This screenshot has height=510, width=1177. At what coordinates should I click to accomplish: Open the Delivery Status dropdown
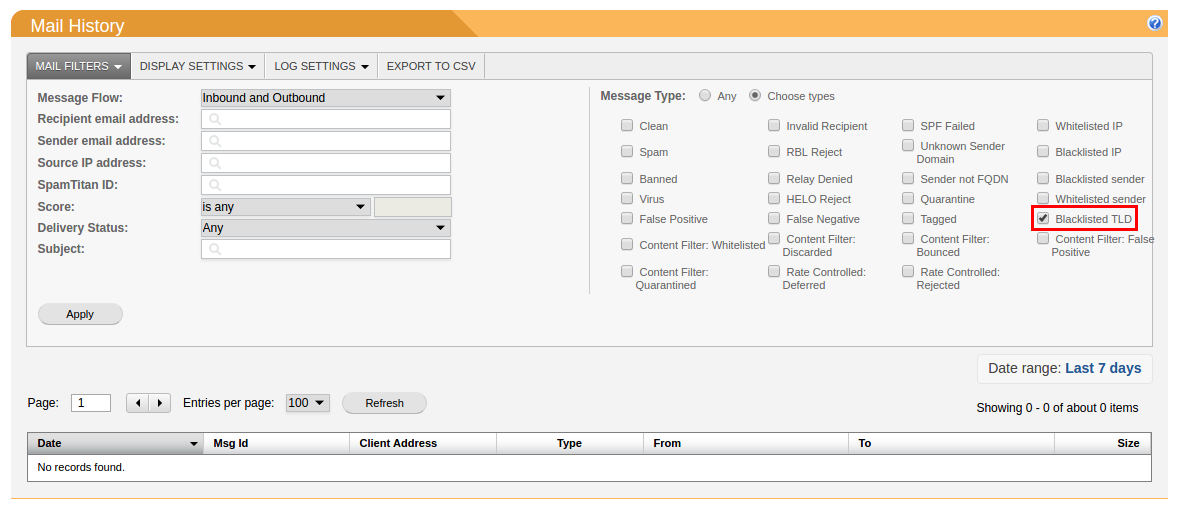[325, 228]
